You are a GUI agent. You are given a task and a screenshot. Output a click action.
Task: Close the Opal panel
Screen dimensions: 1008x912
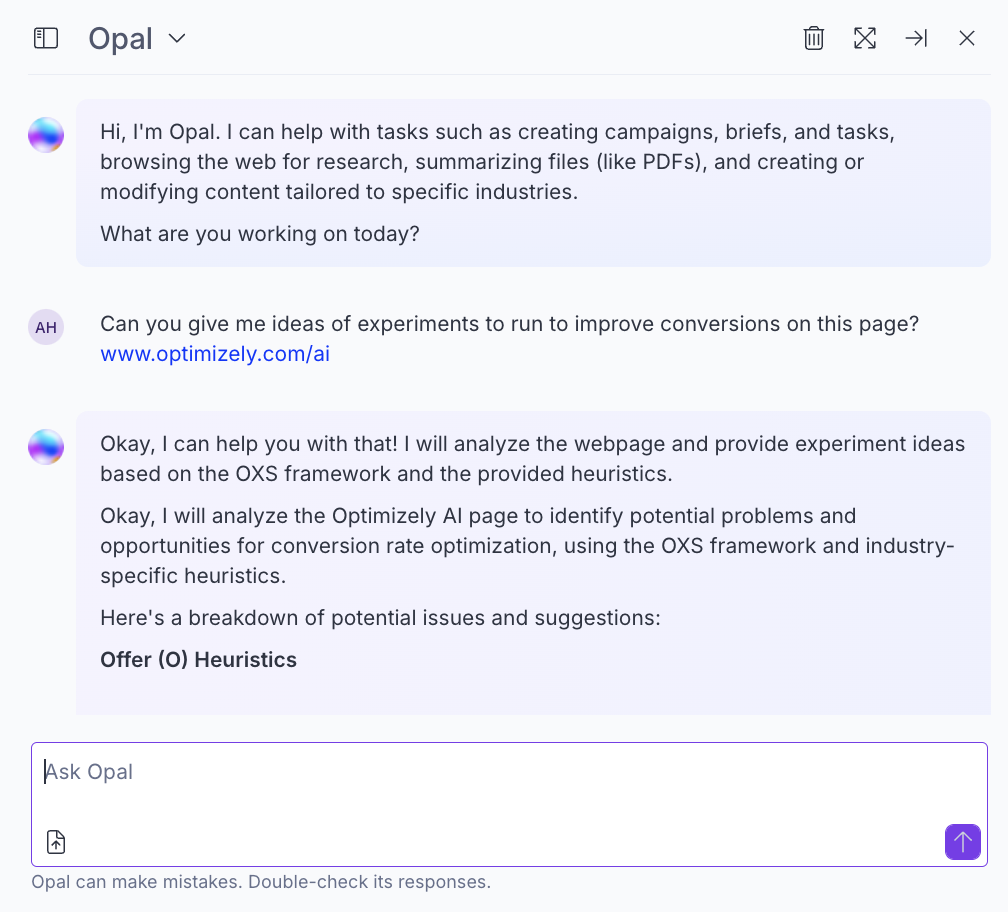point(966,37)
